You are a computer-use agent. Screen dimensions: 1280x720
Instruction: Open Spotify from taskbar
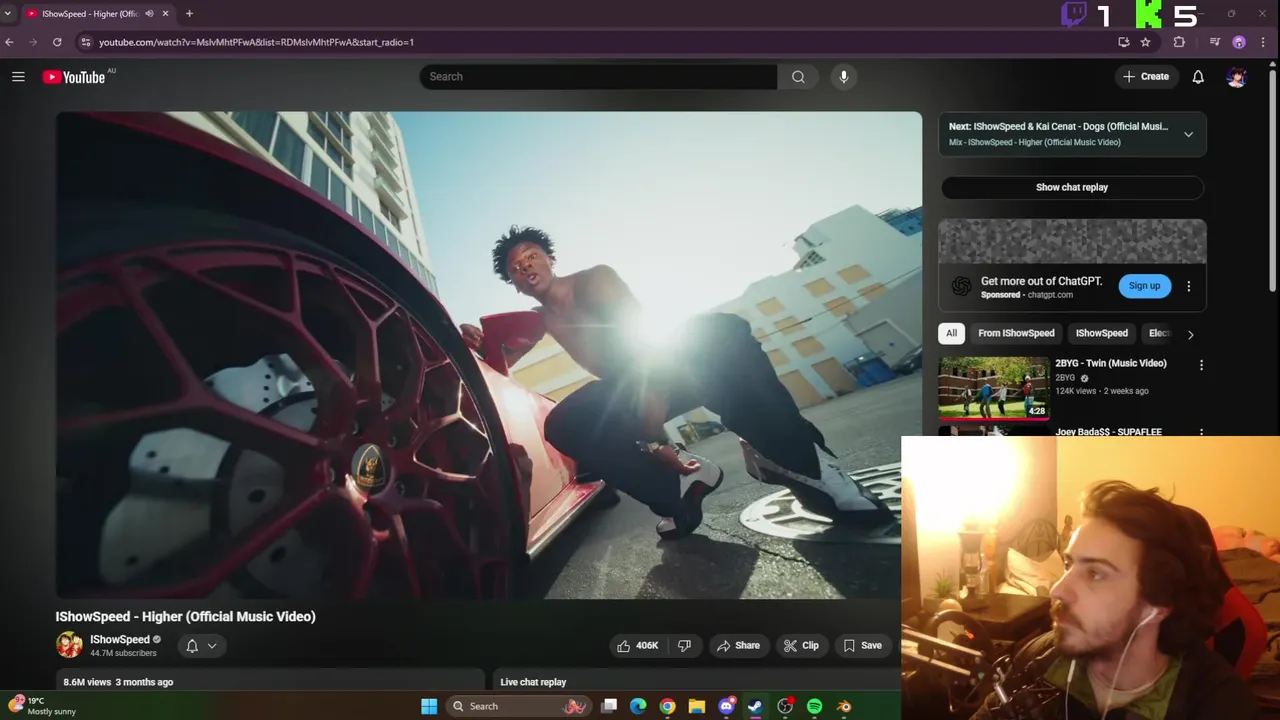tap(814, 706)
